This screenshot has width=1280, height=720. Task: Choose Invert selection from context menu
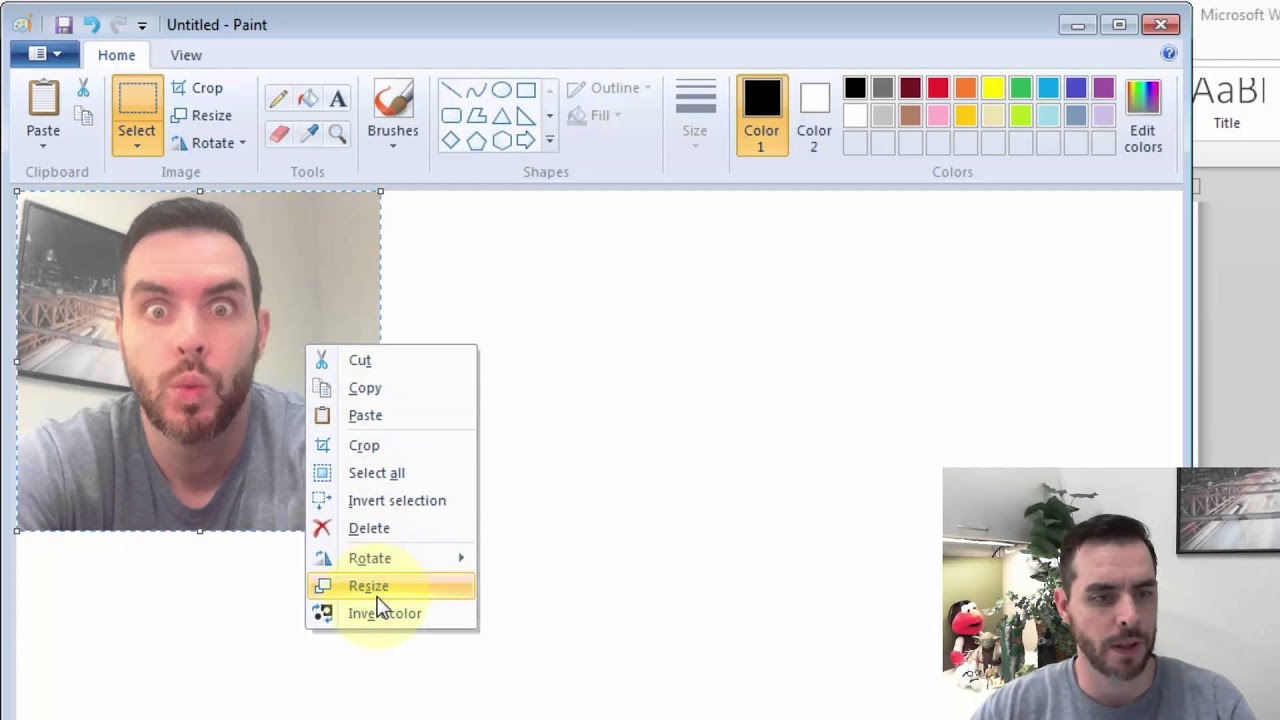396,500
